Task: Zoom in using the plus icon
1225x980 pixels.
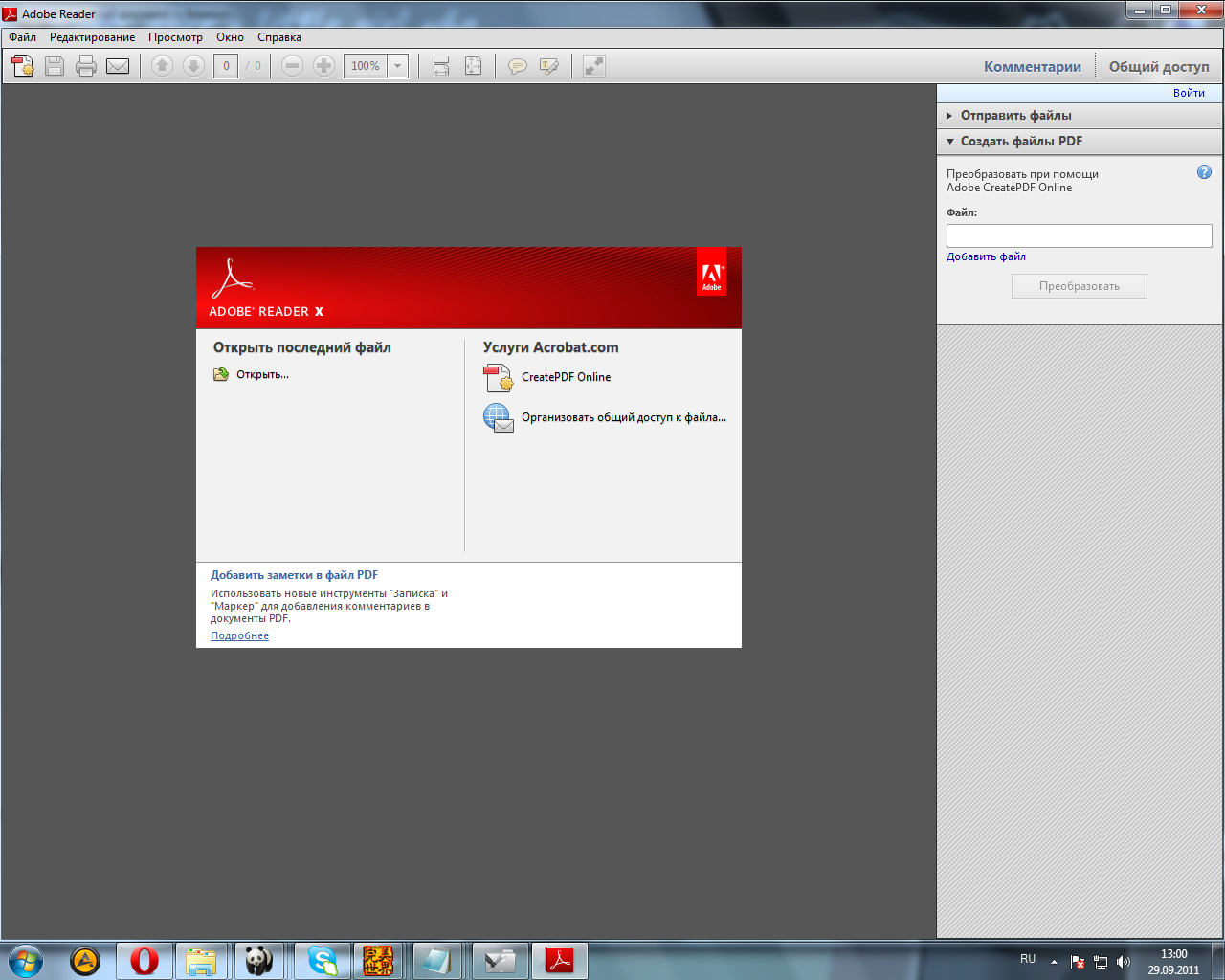Action: click(x=324, y=66)
